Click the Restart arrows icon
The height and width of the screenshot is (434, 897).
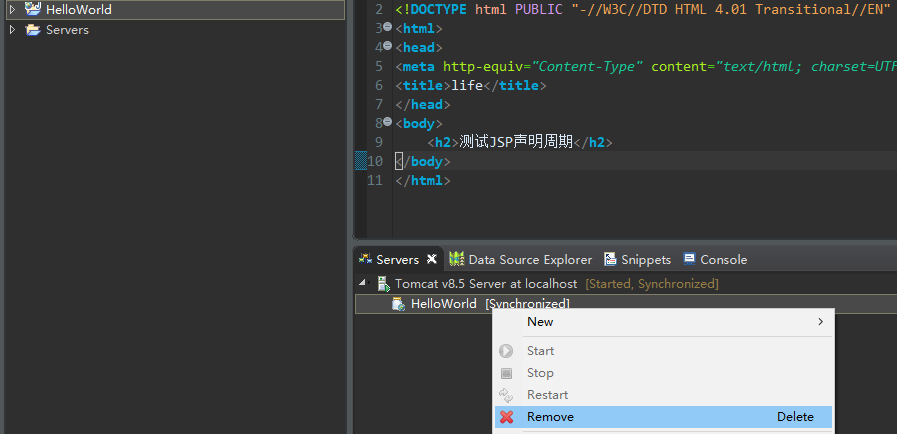click(x=506, y=395)
